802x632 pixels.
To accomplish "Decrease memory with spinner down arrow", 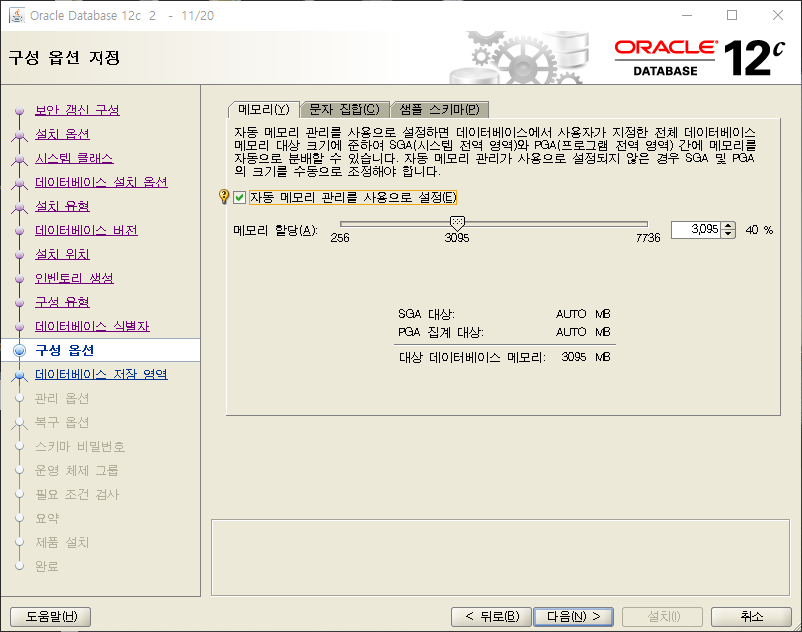I will pyautogui.click(x=728, y=234).
